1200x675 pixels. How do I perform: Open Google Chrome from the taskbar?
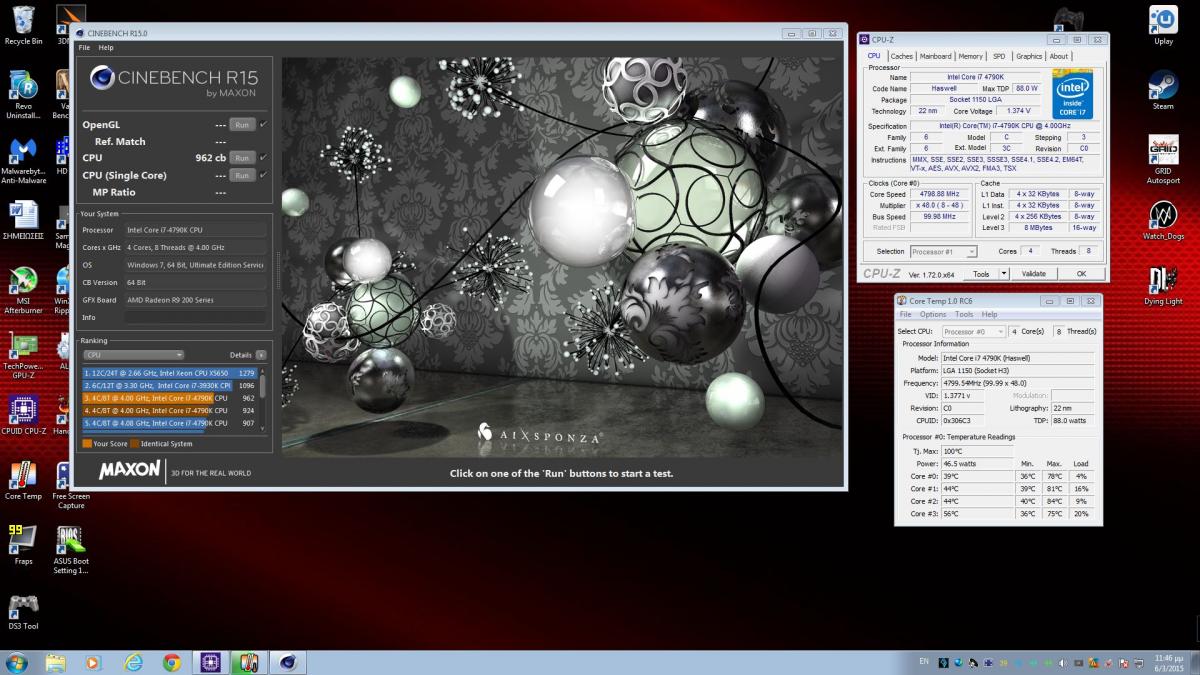point(172,662)
